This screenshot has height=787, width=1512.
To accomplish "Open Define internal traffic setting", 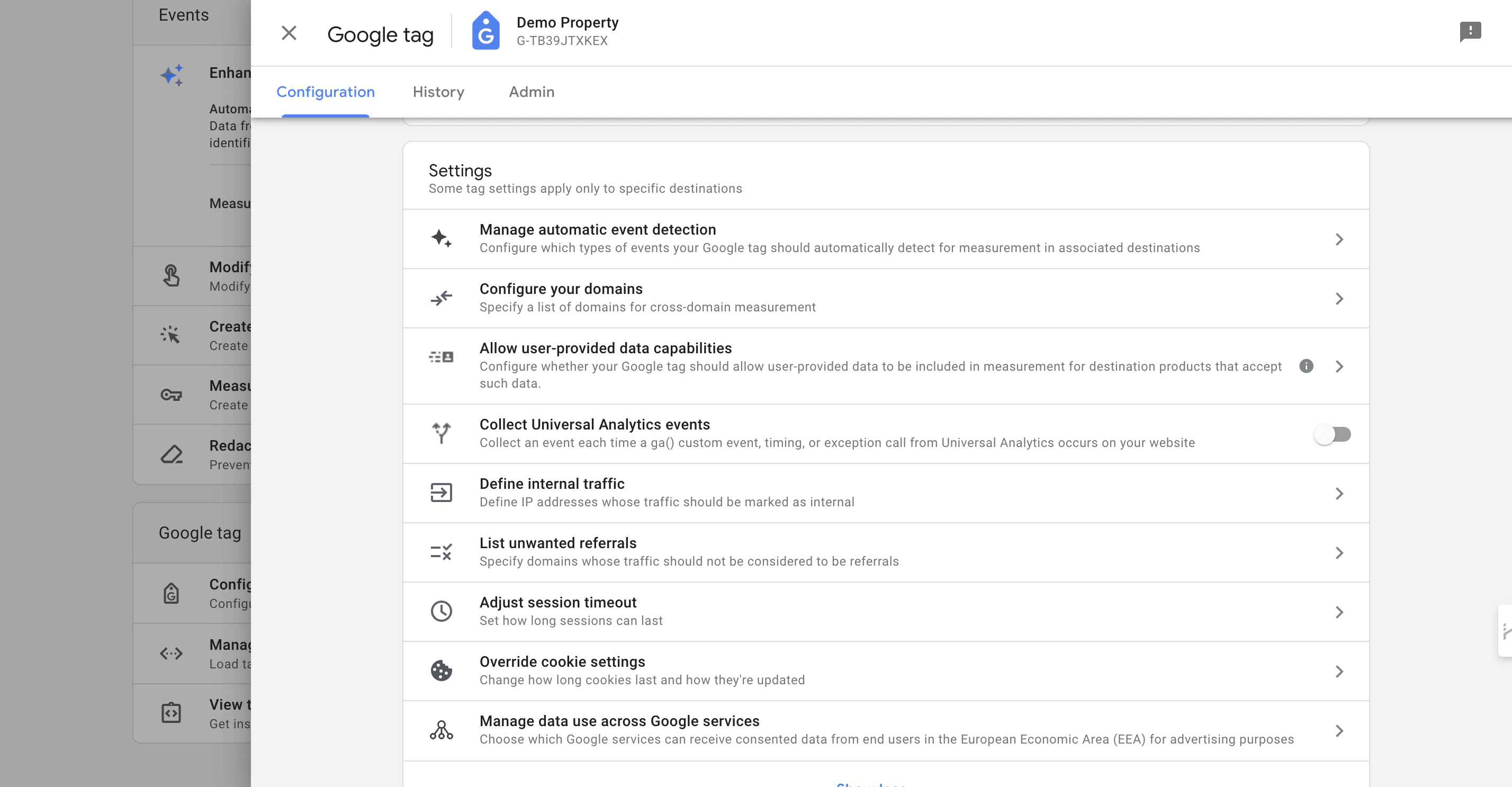I will (886, 493).
